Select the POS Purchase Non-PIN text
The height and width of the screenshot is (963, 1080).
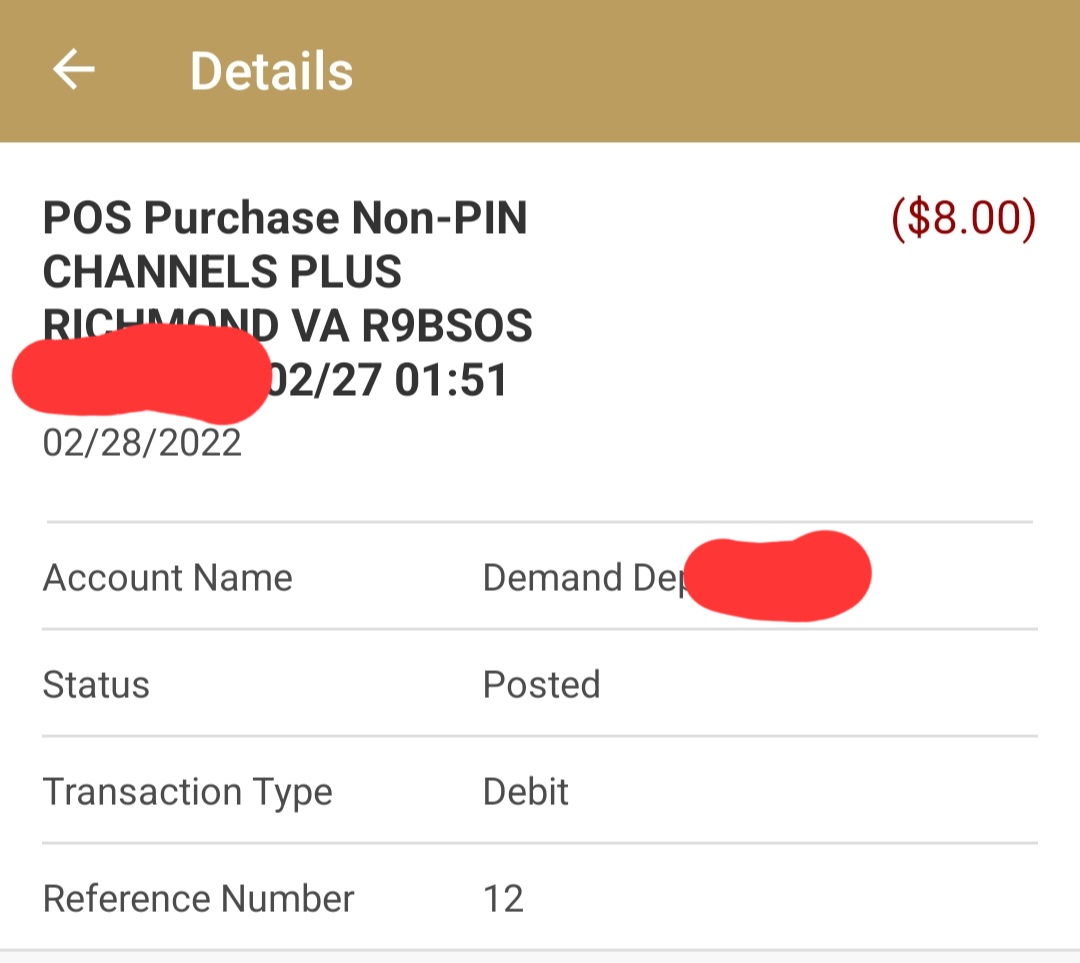(x=285, y=218)
